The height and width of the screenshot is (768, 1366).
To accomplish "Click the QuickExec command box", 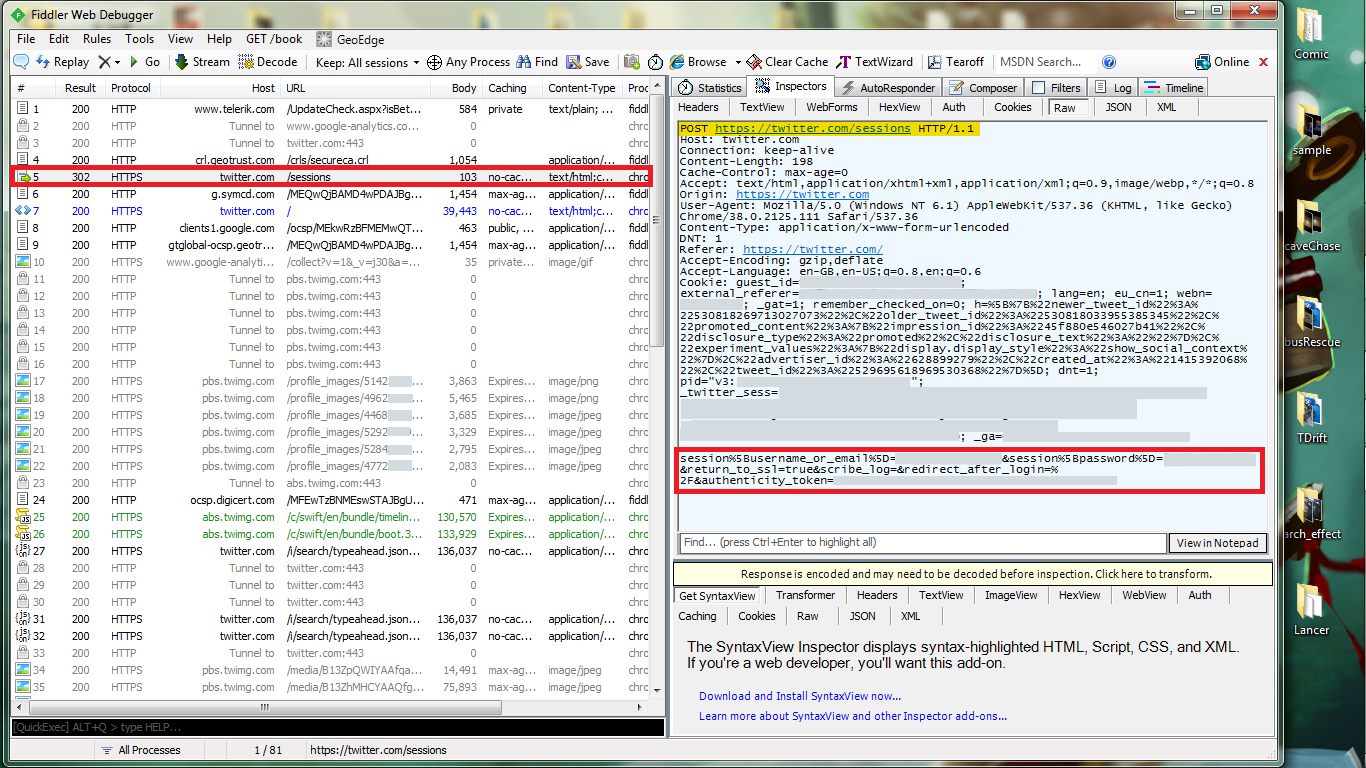I will [338, 728].
